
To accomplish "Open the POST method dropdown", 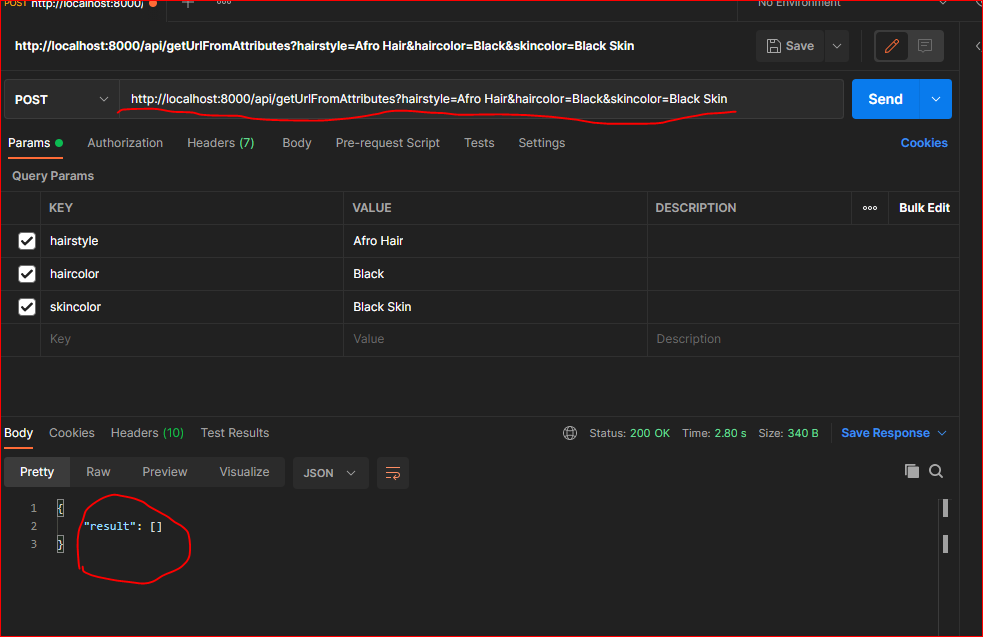I will pos(61,100).
